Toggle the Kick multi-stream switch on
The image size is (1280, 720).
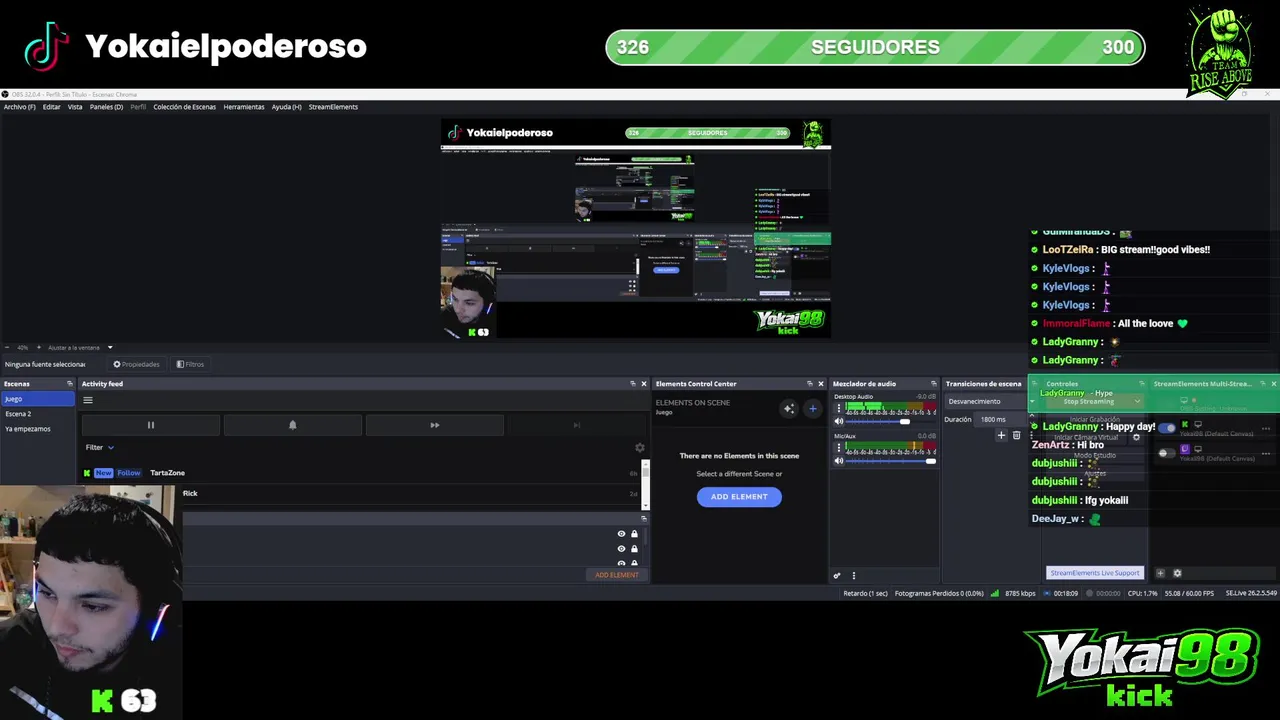coord(1166,428)
